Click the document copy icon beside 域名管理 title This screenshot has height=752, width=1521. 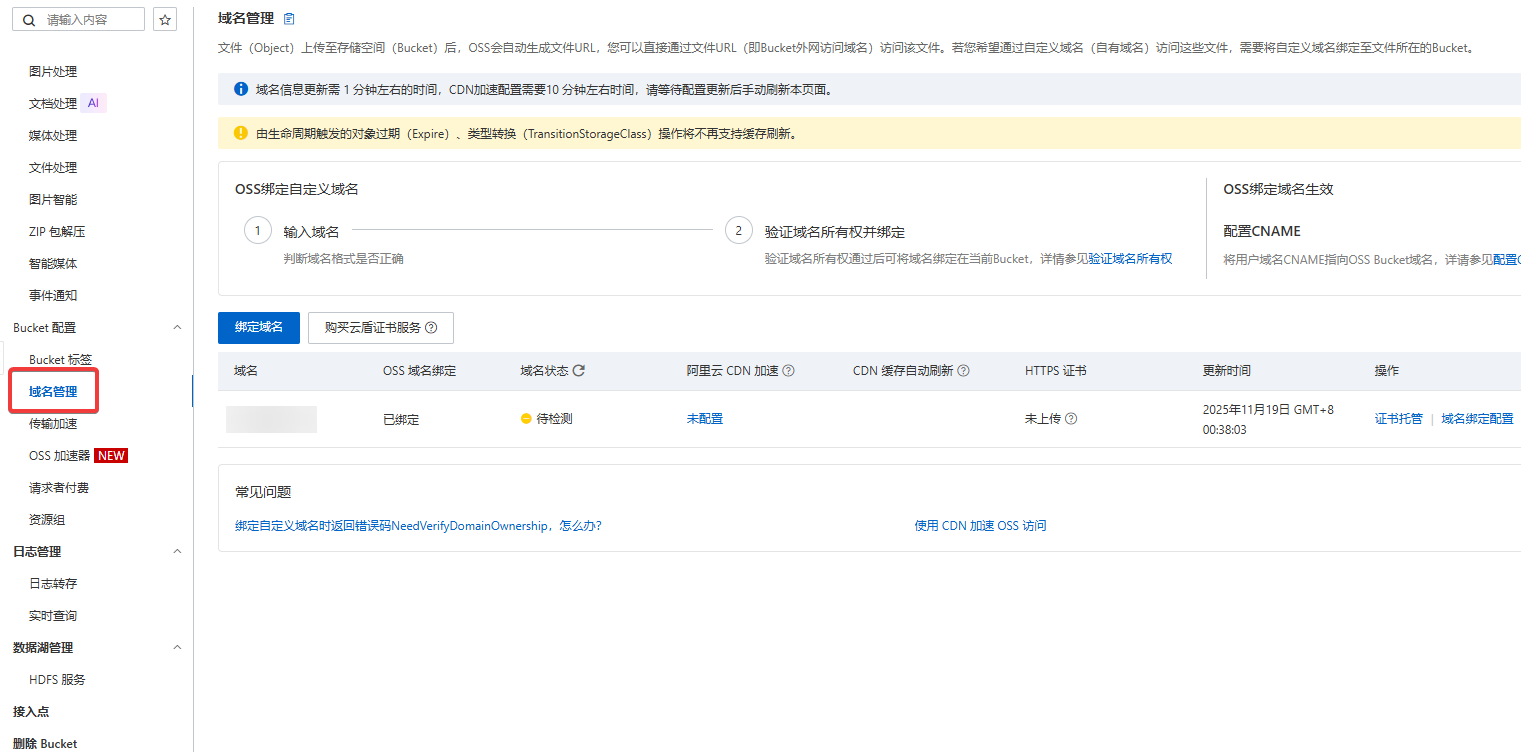289,18
